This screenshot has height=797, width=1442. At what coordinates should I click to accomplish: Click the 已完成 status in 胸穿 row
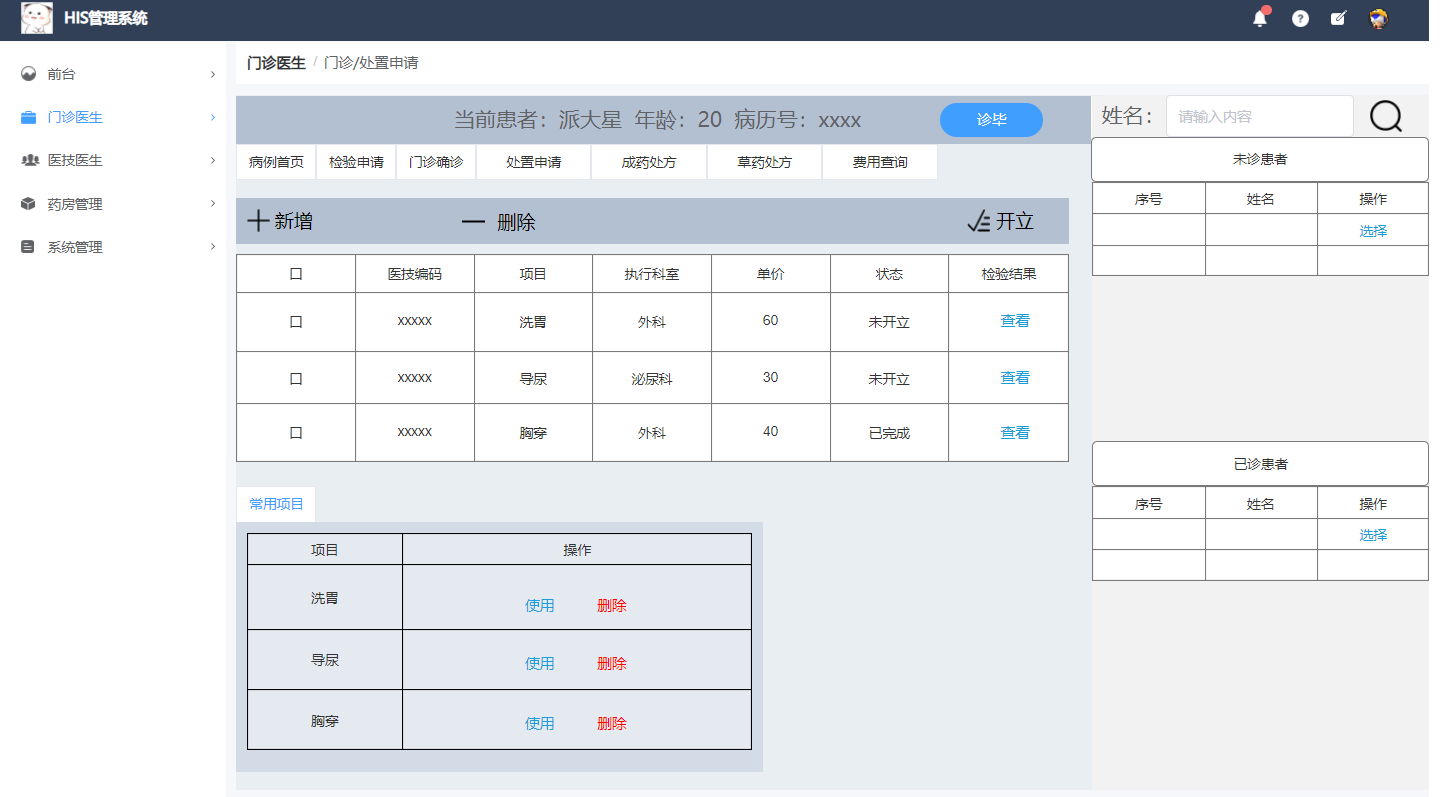(889, 434)
